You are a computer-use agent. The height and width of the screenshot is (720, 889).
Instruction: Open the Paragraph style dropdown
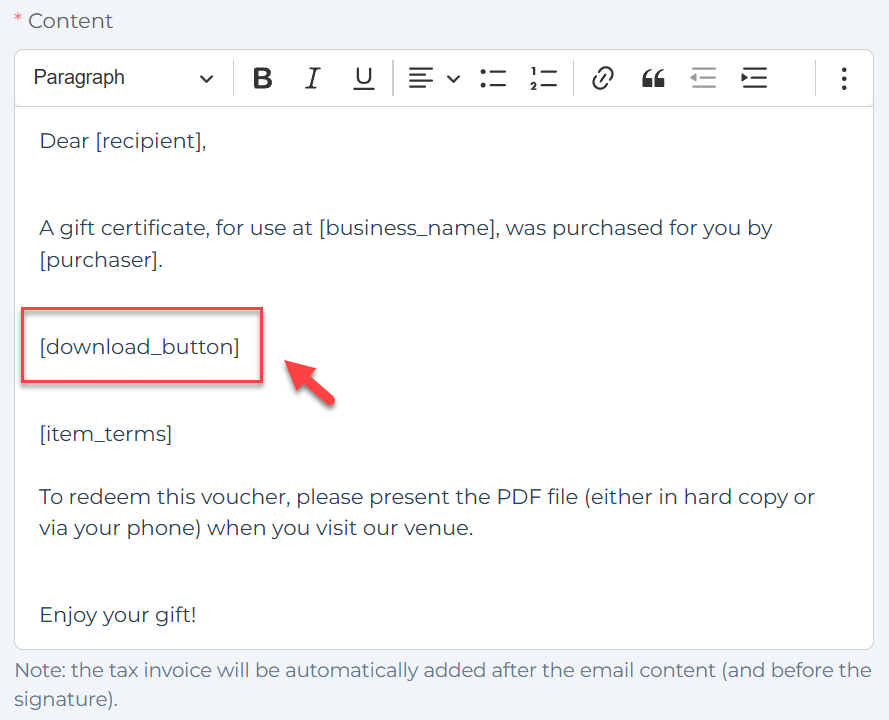point(124,78)
